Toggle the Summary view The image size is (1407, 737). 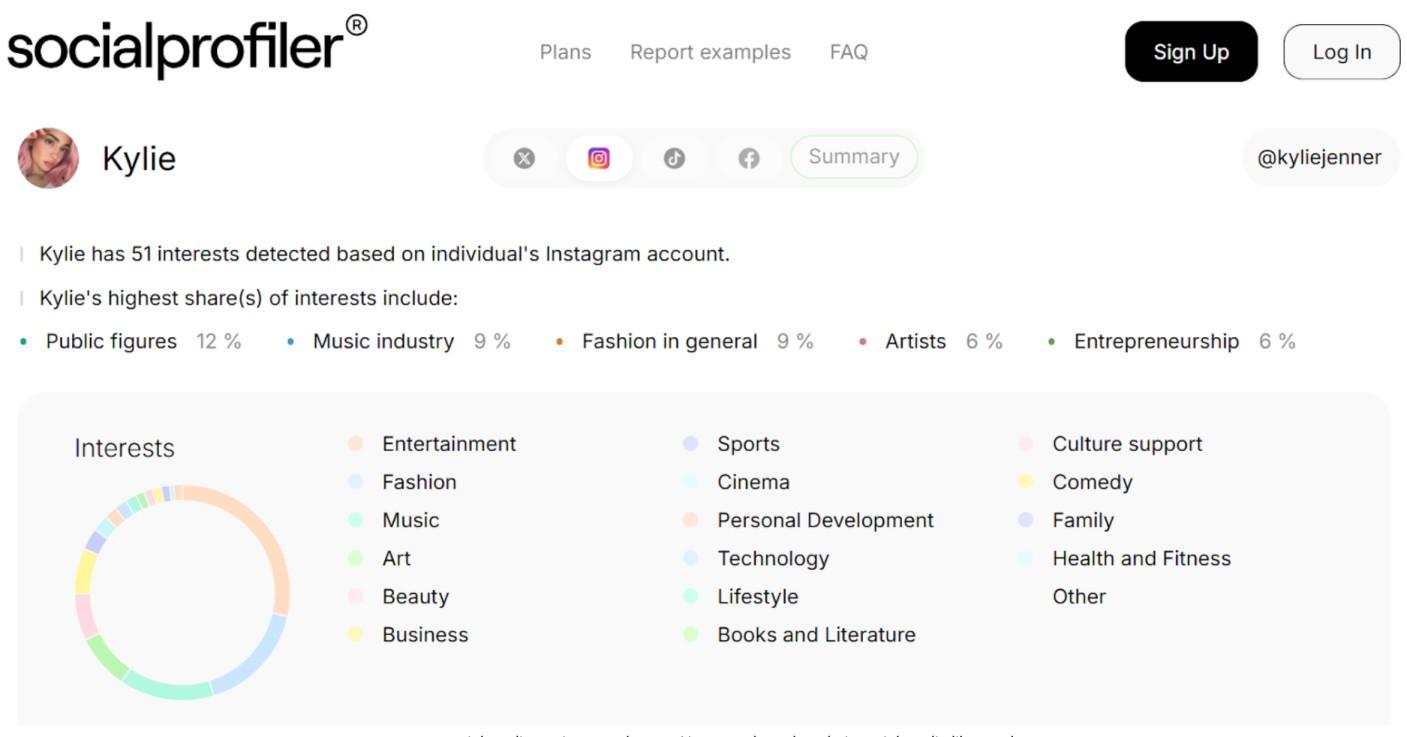[854, 156]
